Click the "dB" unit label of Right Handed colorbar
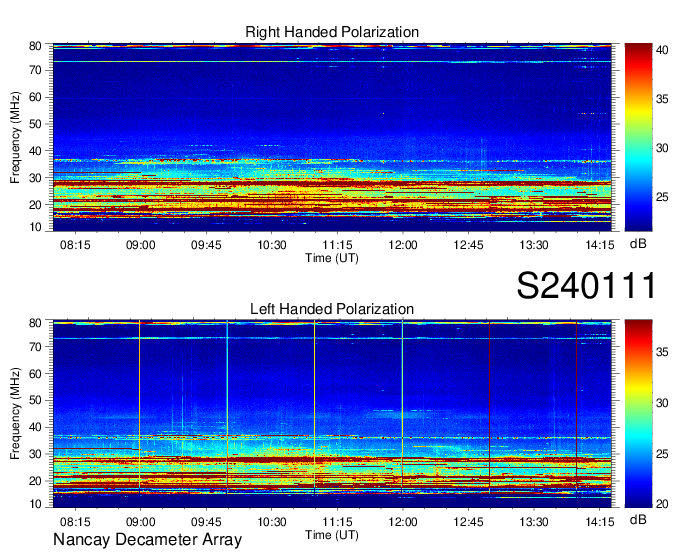 pos(638,244)
